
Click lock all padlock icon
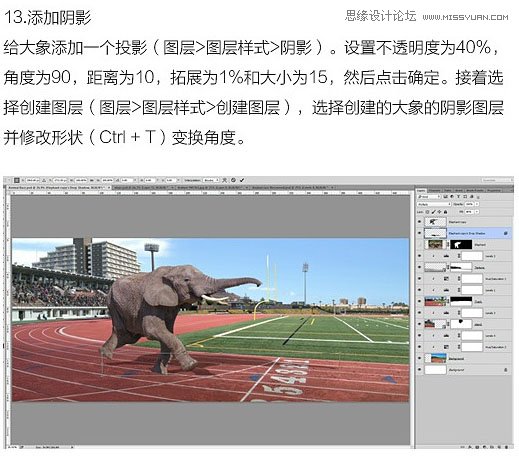tap(446, 212)
